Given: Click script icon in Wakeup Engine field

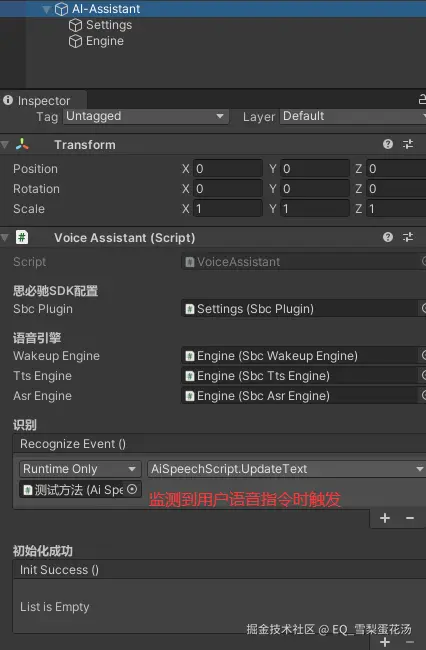Looking at the screenshot, I should coord(190,356).
